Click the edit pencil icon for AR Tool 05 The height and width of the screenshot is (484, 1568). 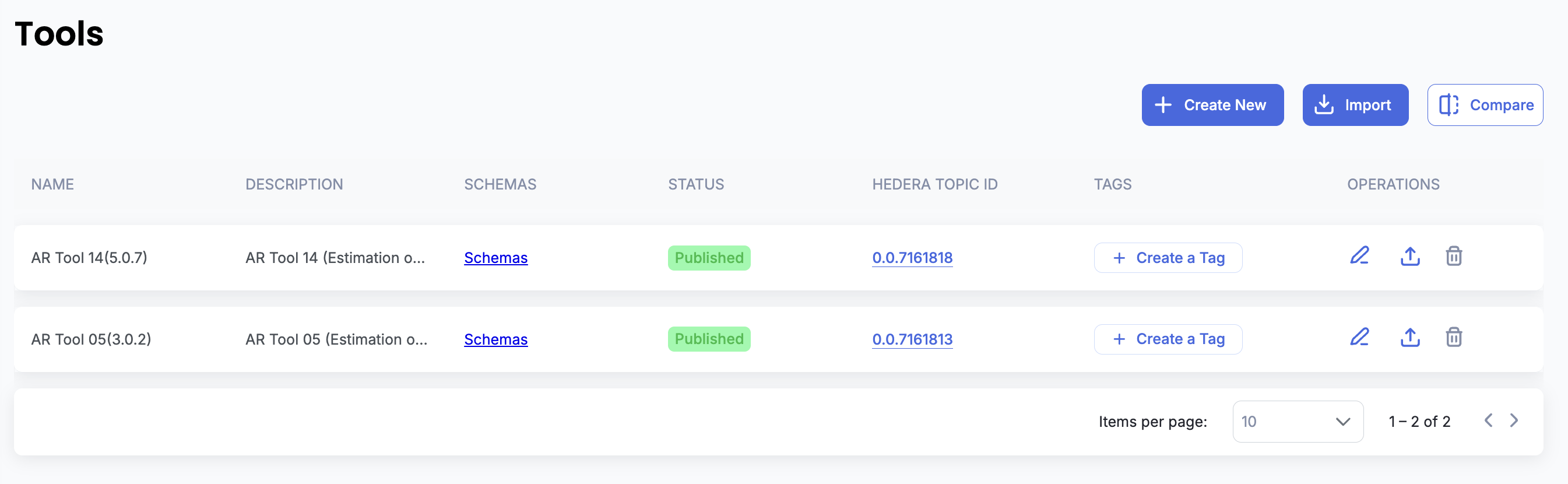click(x=1359, y=338)
